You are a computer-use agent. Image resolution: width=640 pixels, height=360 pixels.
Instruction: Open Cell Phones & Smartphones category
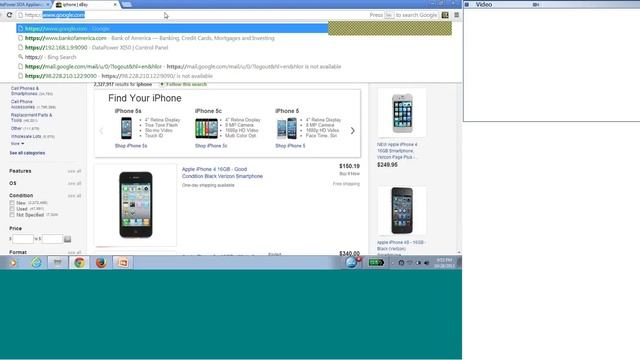[25, 91]
